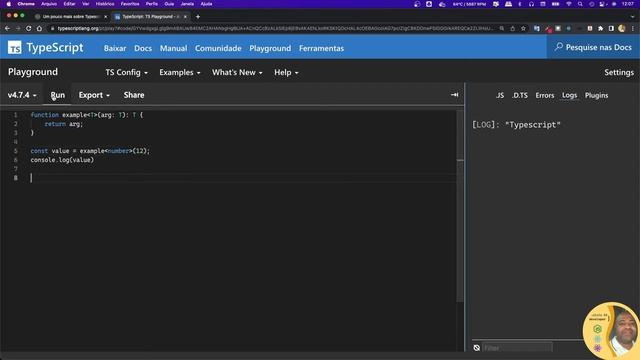Collapse the sidebar with the arrow icon

point(454,95)
